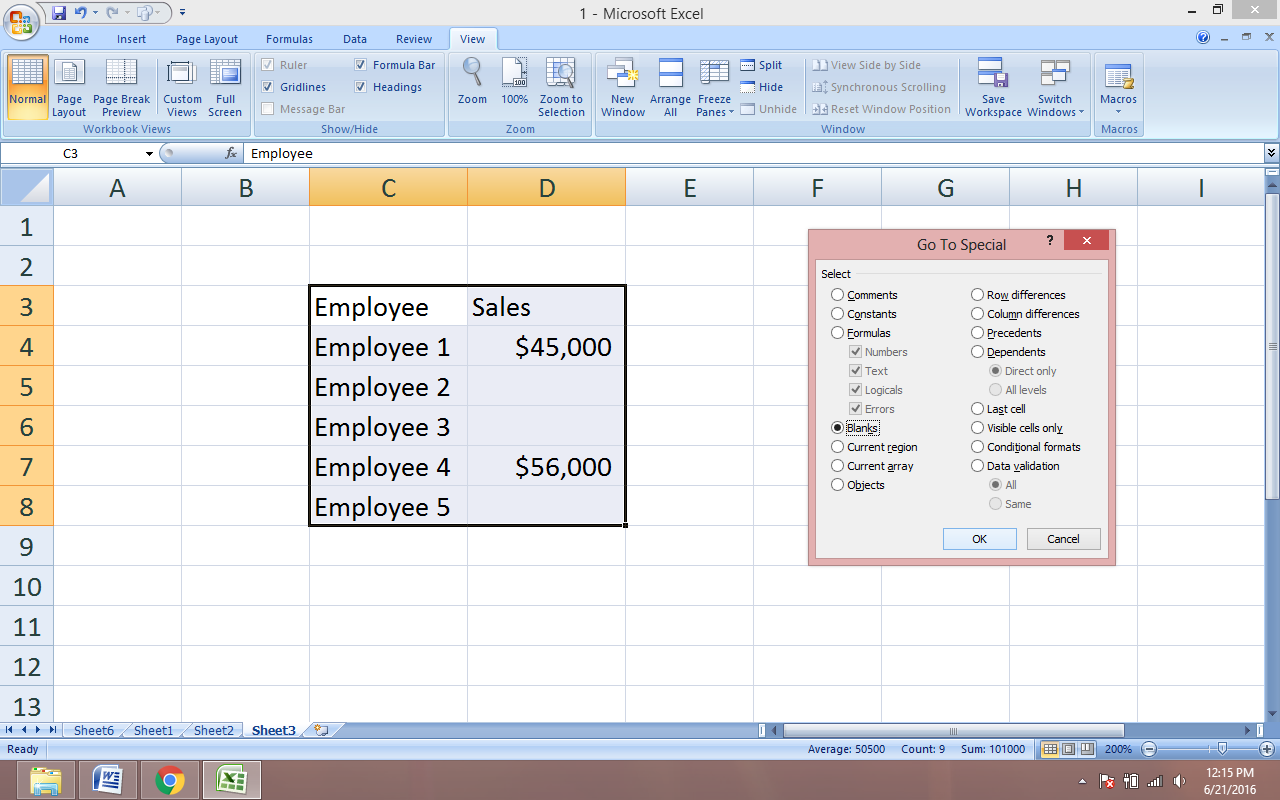Toggle the Gridlines checkbox
Screen dimensions: 1280x800
coord(268,87)
